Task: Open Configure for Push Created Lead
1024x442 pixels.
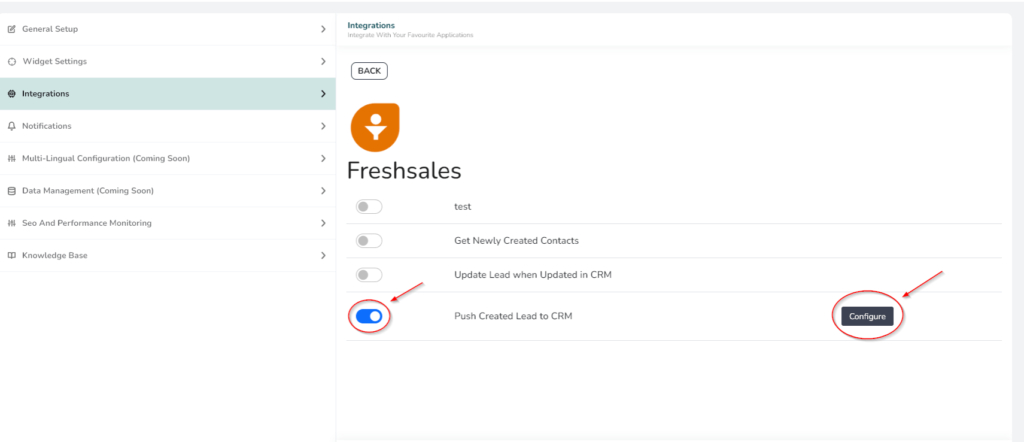Action: point(867,317)
